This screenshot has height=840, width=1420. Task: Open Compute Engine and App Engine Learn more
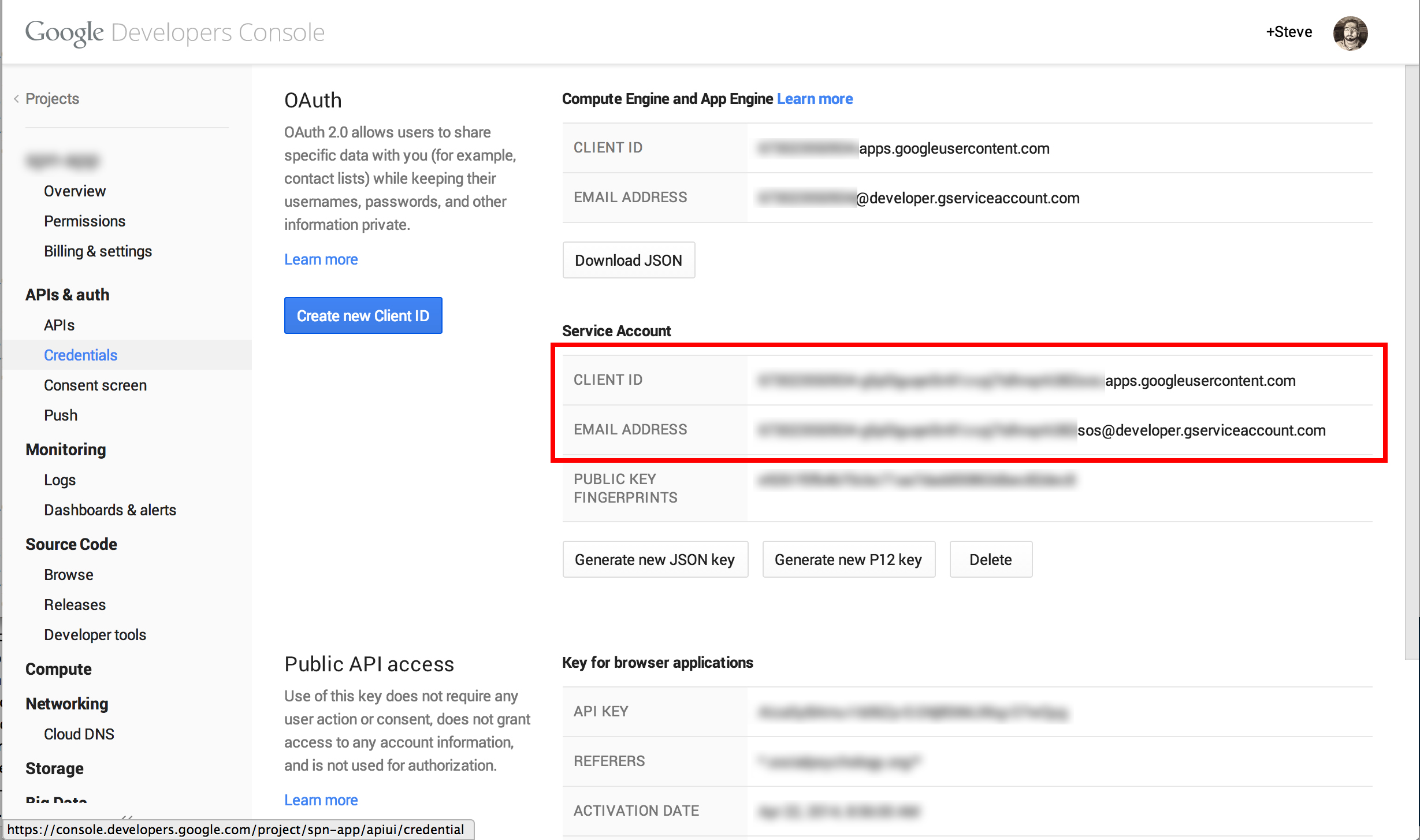(x=815, y=99)
